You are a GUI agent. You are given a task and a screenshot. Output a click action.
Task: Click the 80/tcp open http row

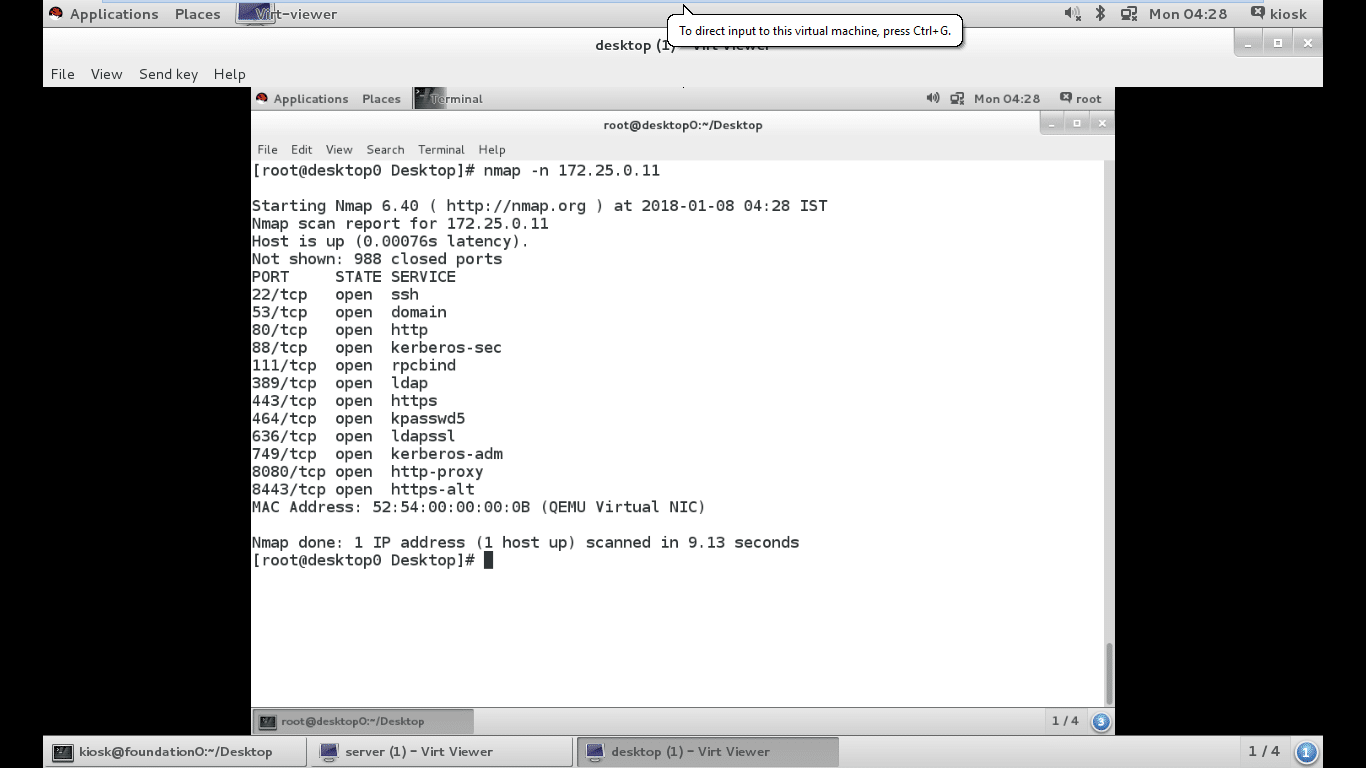(x=340, y=330)
